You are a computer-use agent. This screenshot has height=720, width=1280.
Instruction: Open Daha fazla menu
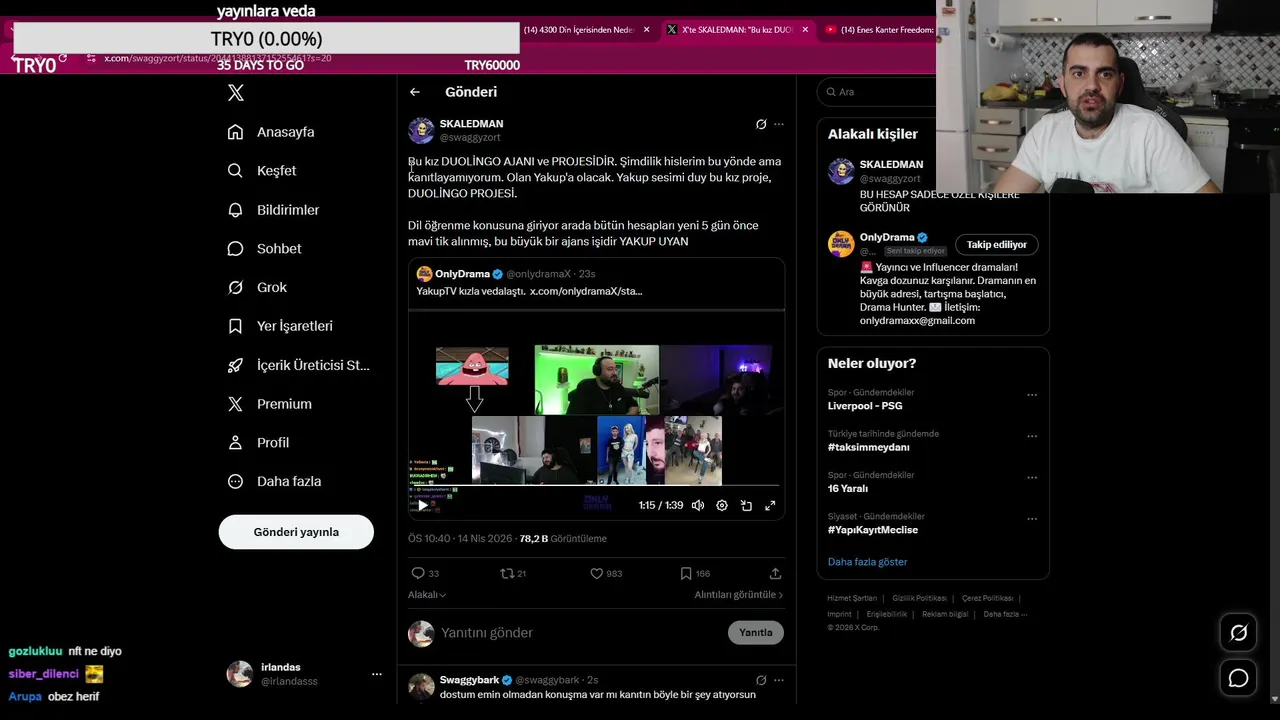point(274,481)
